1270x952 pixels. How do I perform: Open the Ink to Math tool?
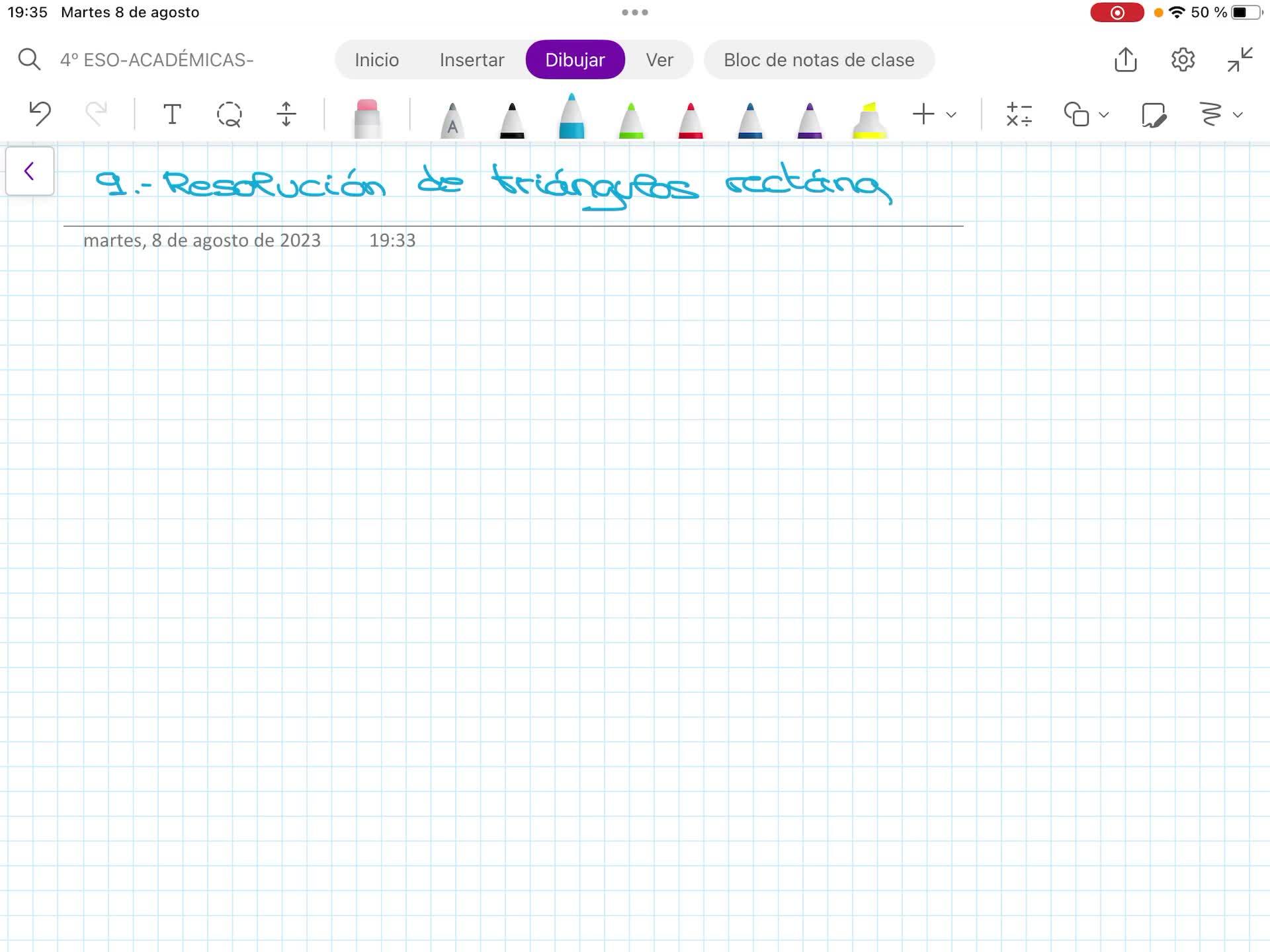[x=1019, y=114]
